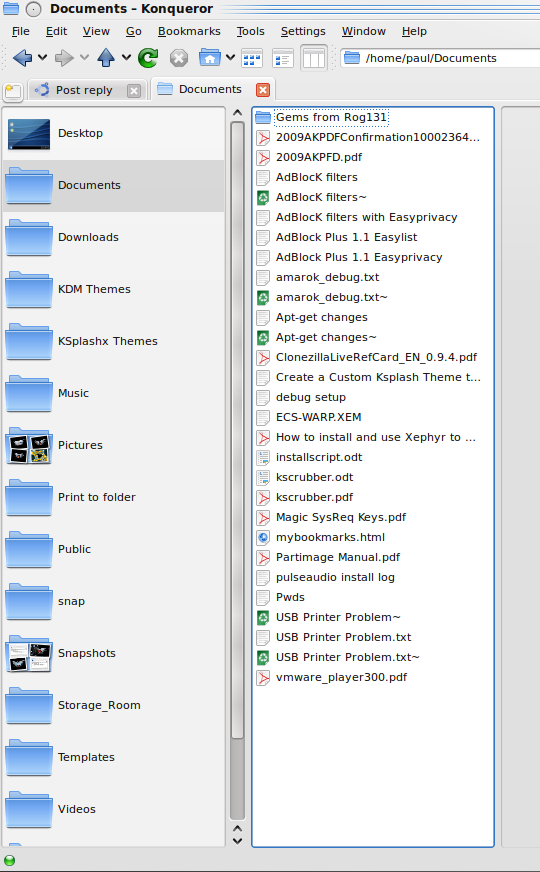The width and height of the screenshot is (540, 872).
Task: Click the sidebar scrollbar track
Action: click(x=237, y=779)
